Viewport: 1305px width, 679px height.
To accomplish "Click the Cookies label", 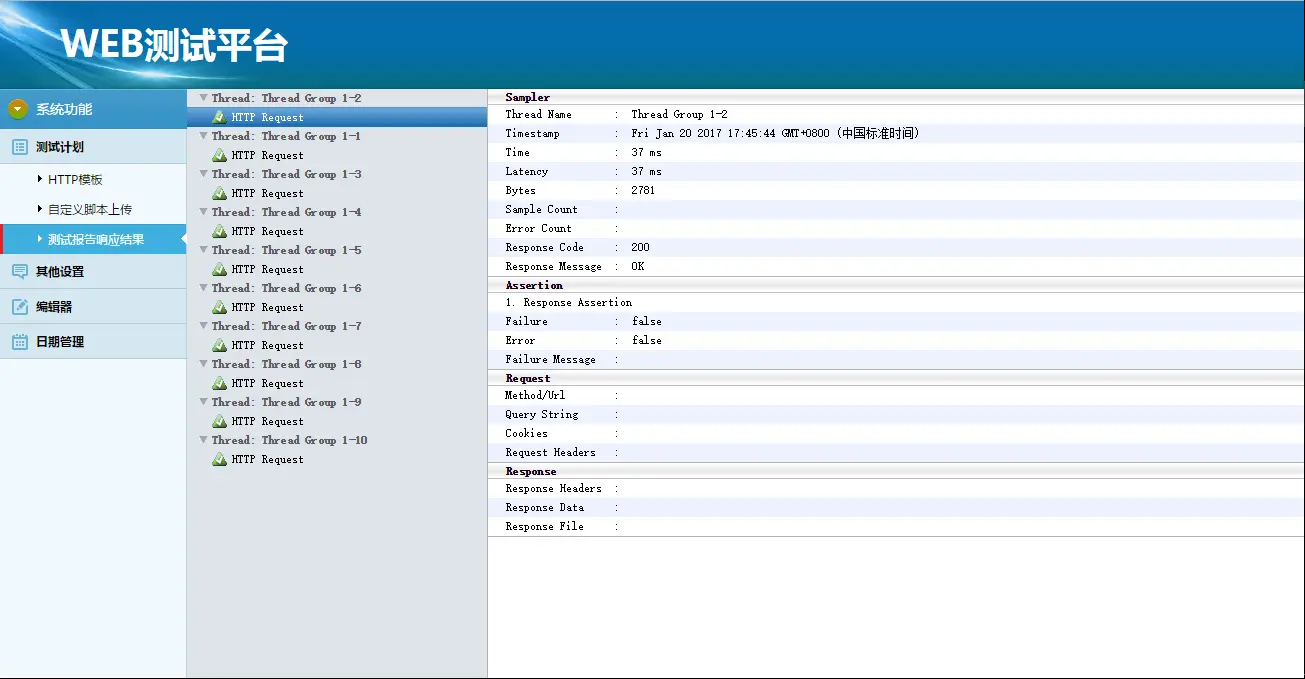I will (x=526, y=433).
